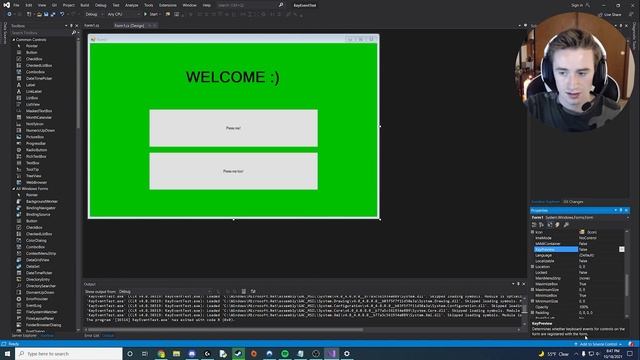The image size is (640, 360).
Task: Click Add to Source Control
Action: click(598, 344)
